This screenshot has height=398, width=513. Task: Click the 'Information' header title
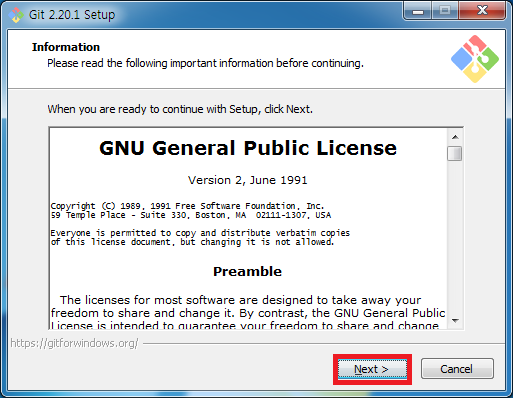[66, 47]
